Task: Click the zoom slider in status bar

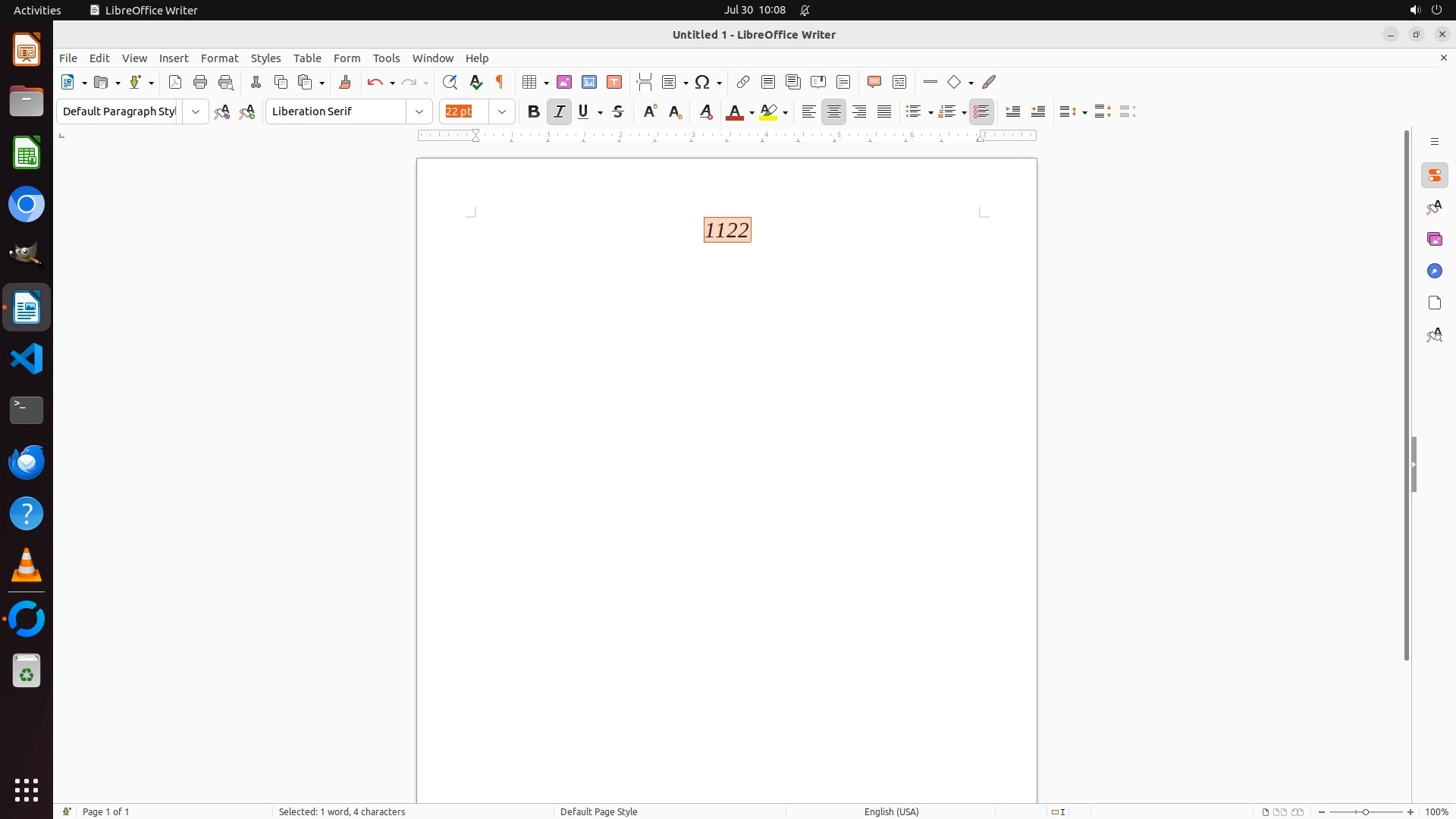Action: [x=1366, y=812]
